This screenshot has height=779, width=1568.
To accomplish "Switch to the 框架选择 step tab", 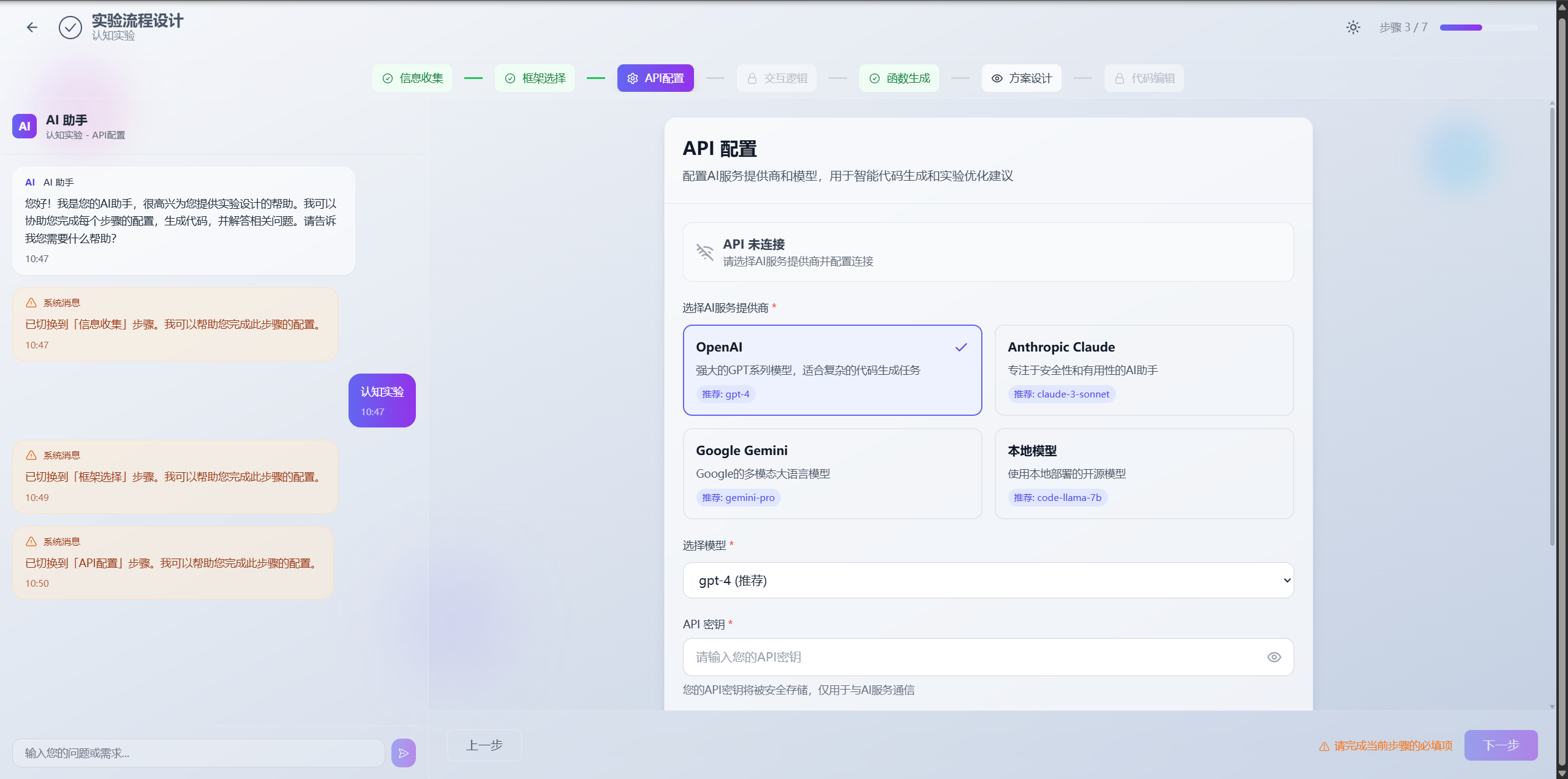I will pos(535,78).
